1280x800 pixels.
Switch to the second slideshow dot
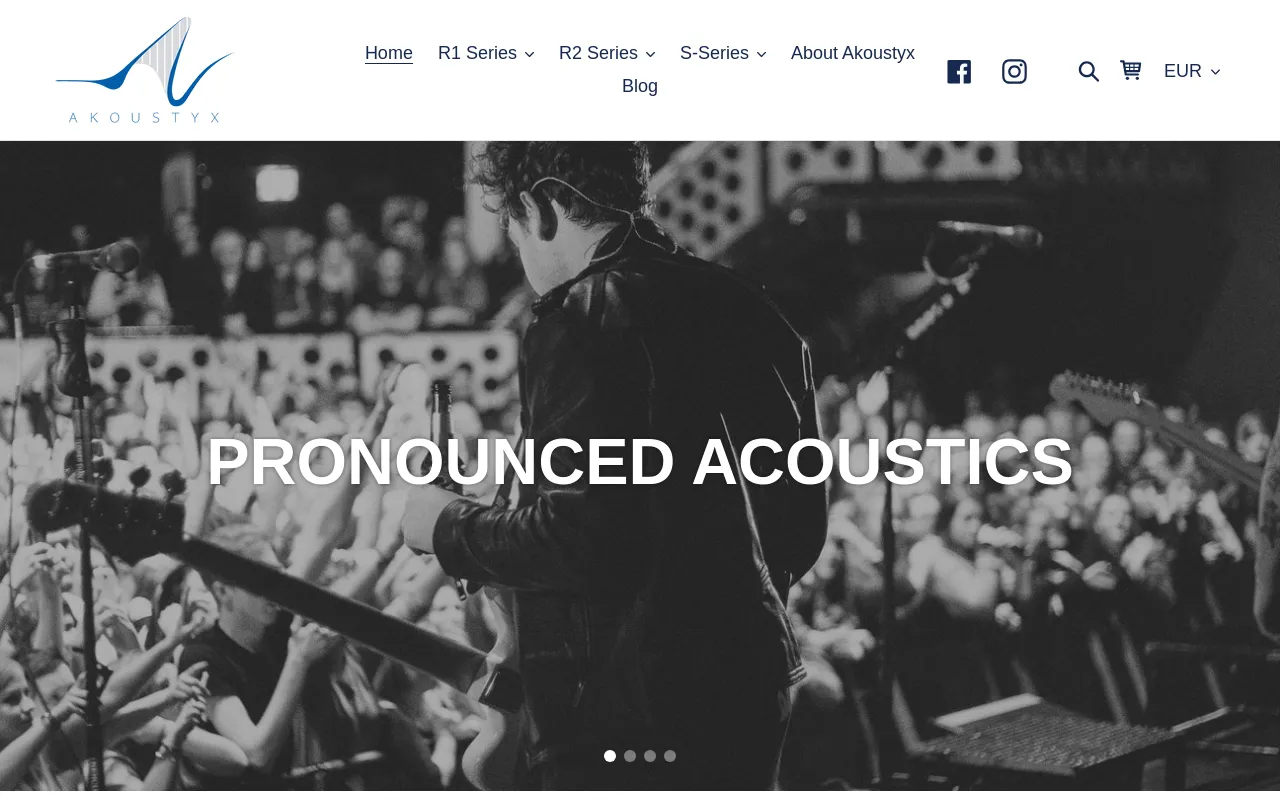[x=630, y=756]
